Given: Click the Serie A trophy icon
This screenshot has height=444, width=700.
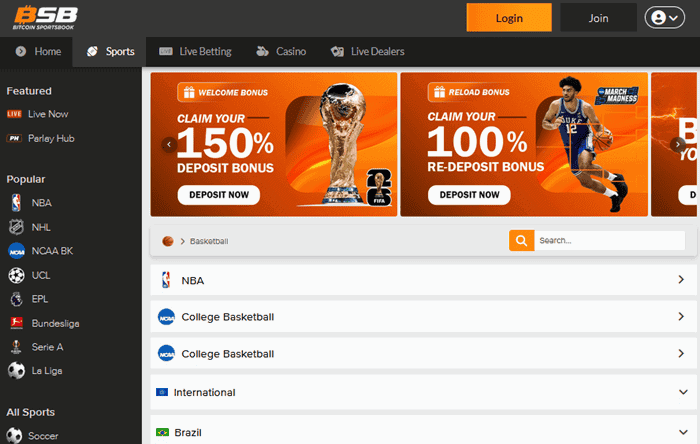Looking at the screenshot, I should tap(16, 347).
